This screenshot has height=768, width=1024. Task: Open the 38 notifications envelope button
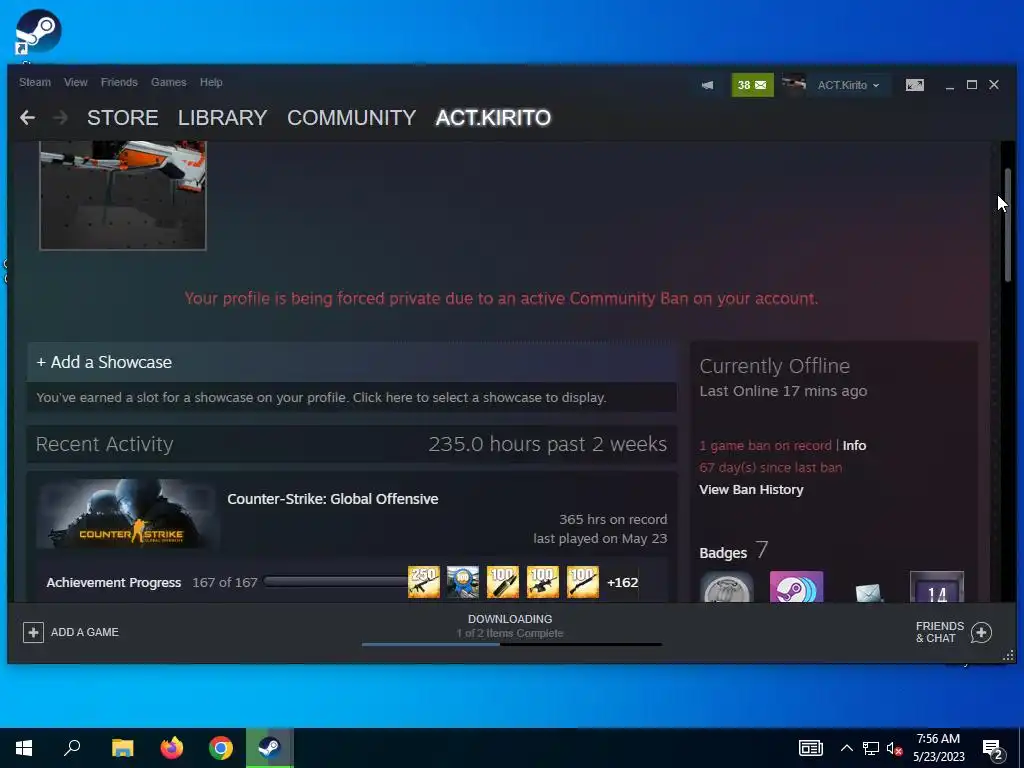coord(752,85)
